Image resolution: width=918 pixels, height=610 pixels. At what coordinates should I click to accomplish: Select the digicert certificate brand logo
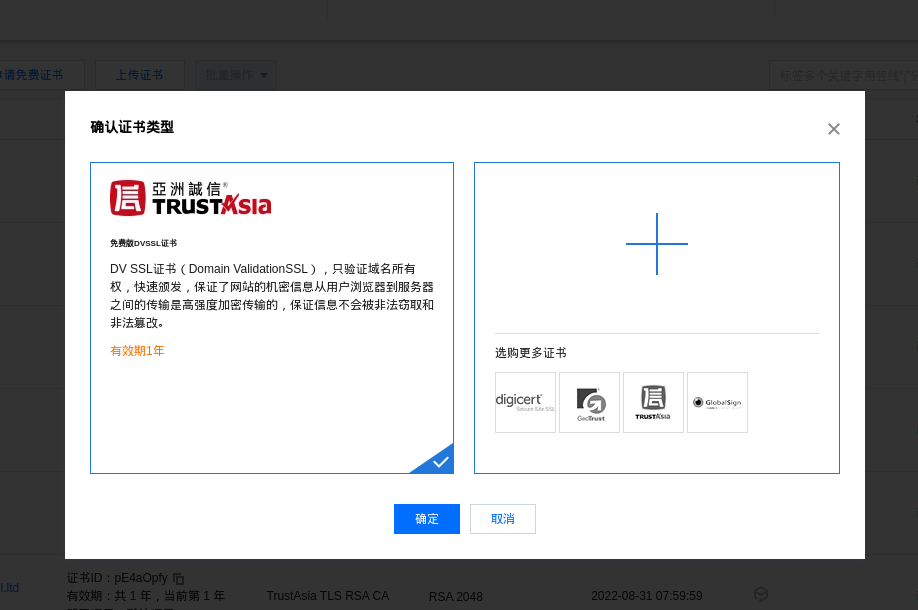tap(525, 402)
